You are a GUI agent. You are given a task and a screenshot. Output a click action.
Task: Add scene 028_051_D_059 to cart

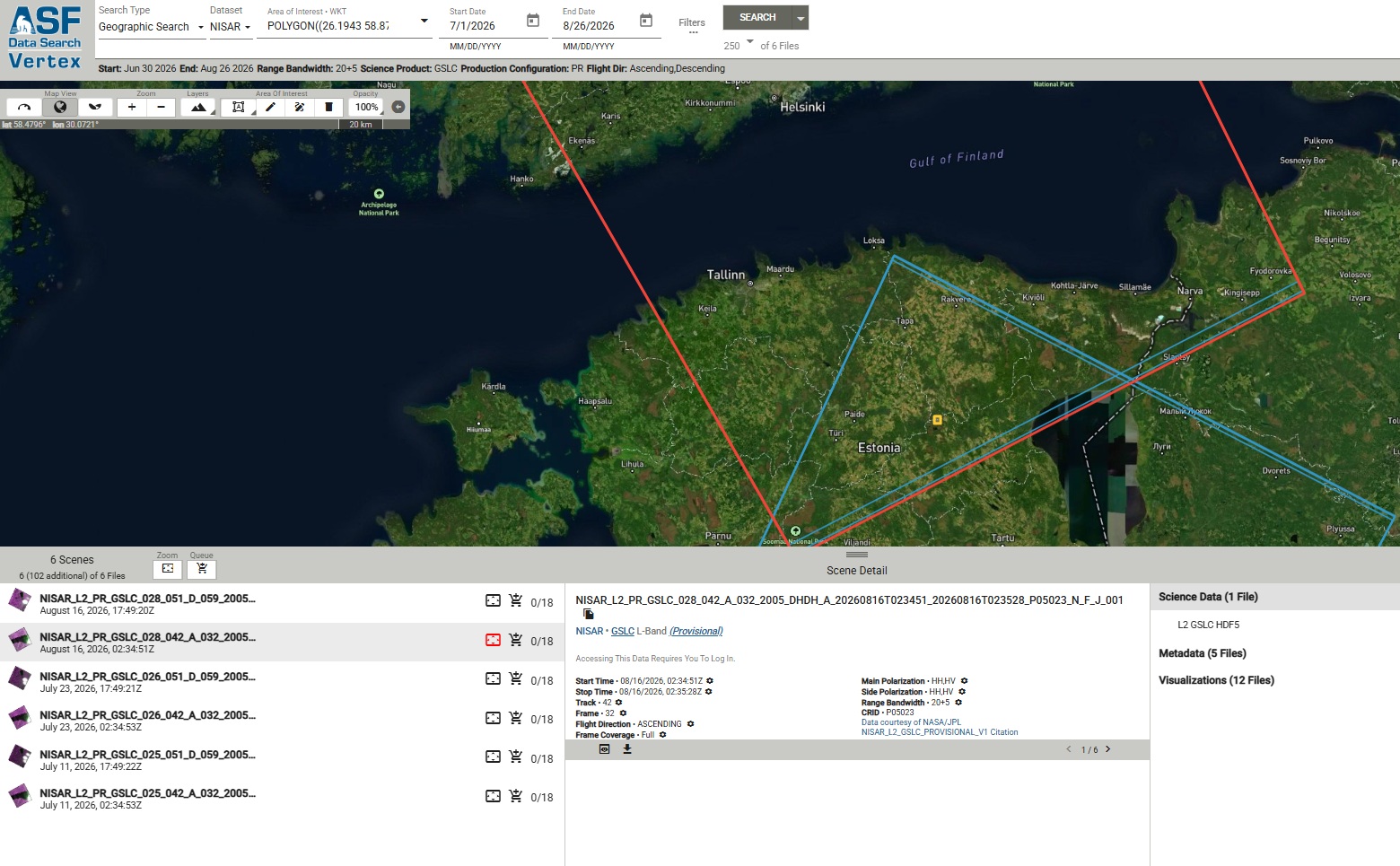pos(516,601)
